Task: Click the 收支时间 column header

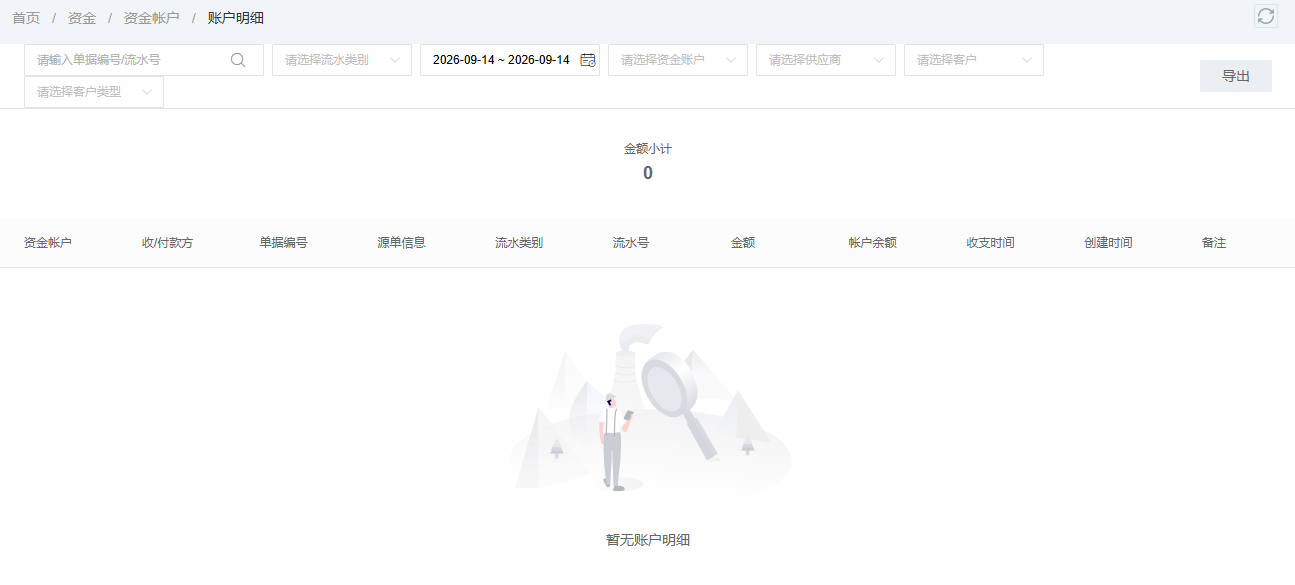Action: pos(991,243)
